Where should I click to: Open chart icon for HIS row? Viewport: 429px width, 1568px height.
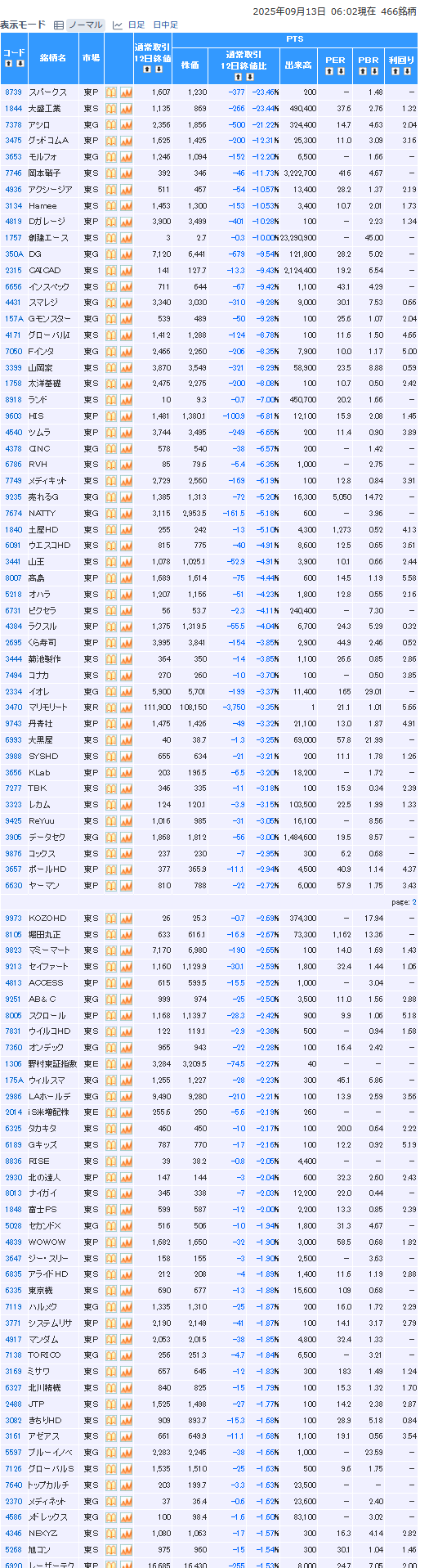point(126,416)
